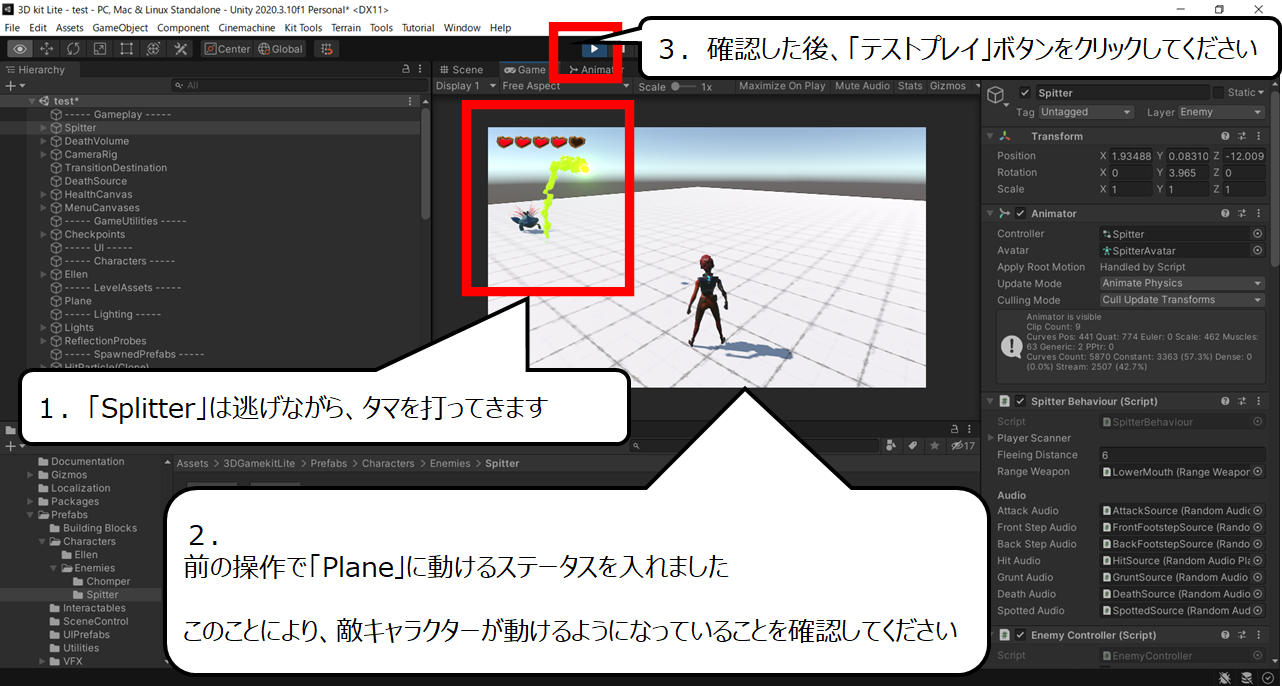Pick object for Attack Audio field

click(x=1257, y=510)
